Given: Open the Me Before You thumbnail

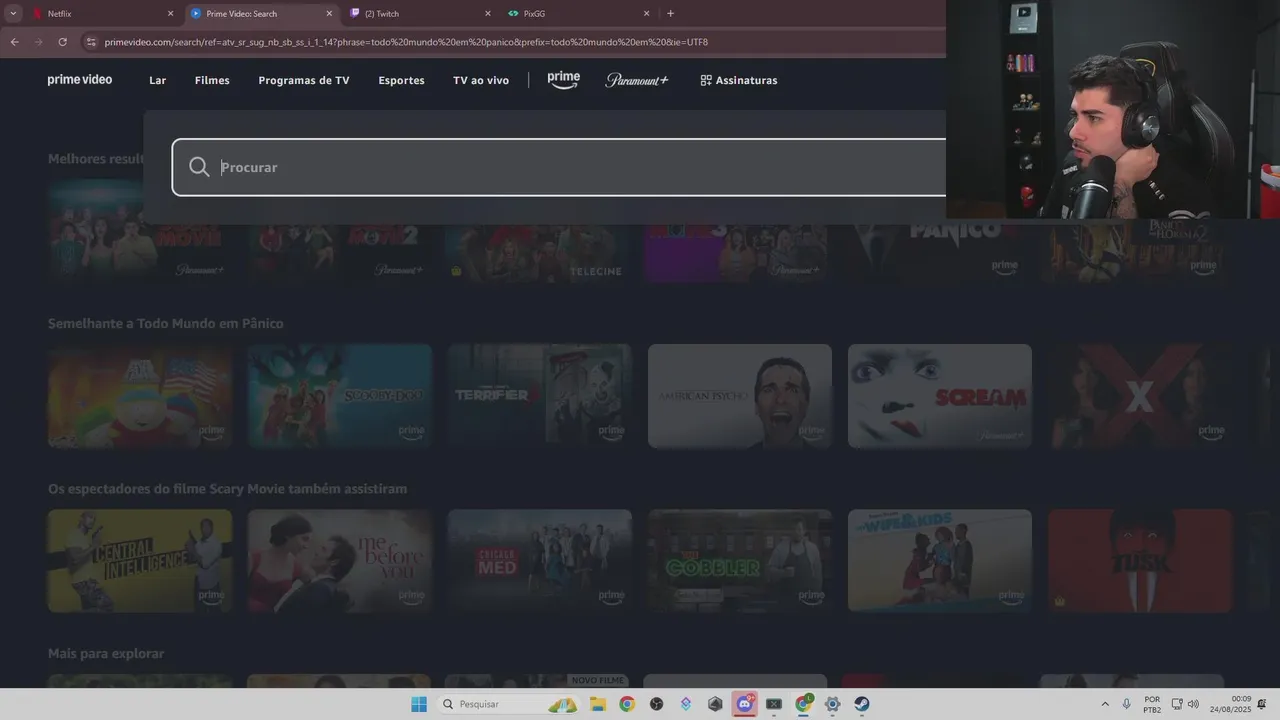Looking at the screenshot, I should coord(340,561).
